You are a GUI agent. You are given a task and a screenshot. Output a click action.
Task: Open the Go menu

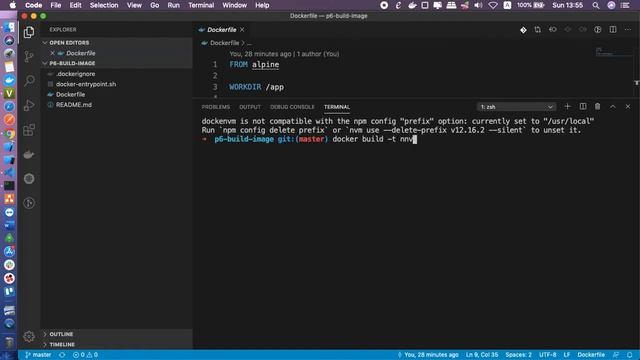pos(154,5)
